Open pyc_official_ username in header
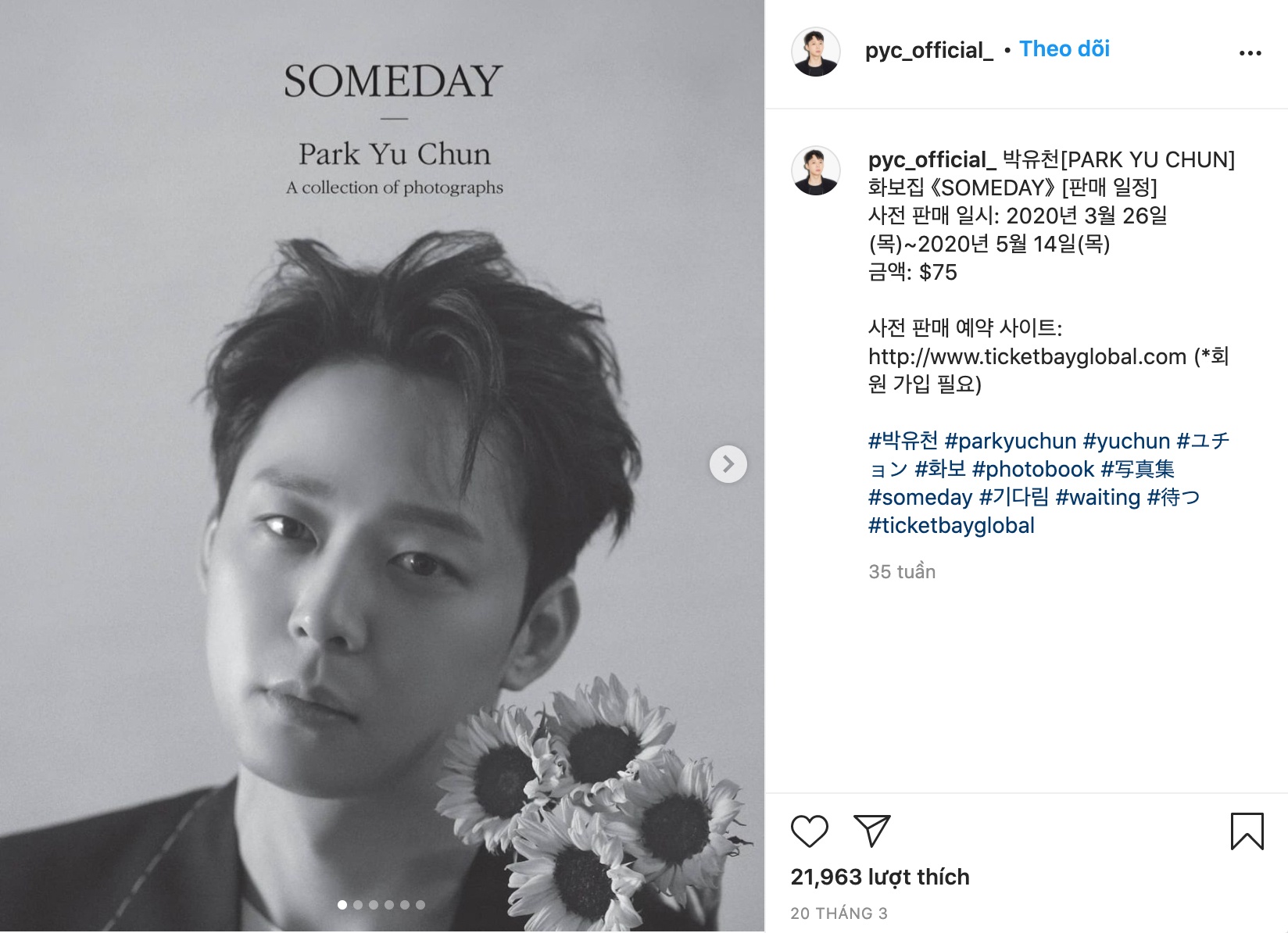Viewport: 1288px width, 933px height. pos(928,50)
